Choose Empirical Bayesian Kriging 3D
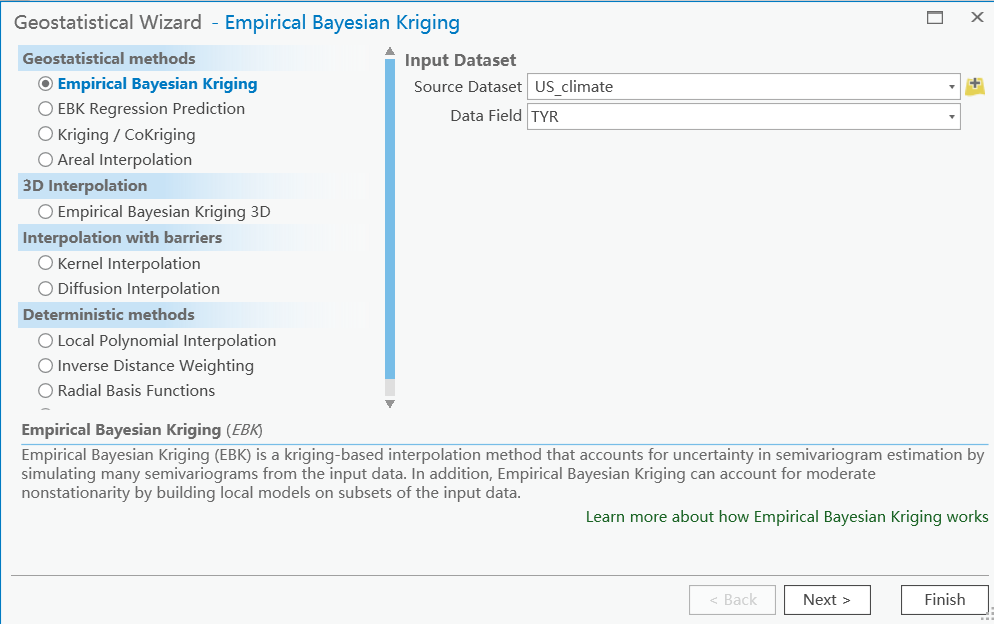The width and height of the screenshot is (994, 624). coord(45,212)
